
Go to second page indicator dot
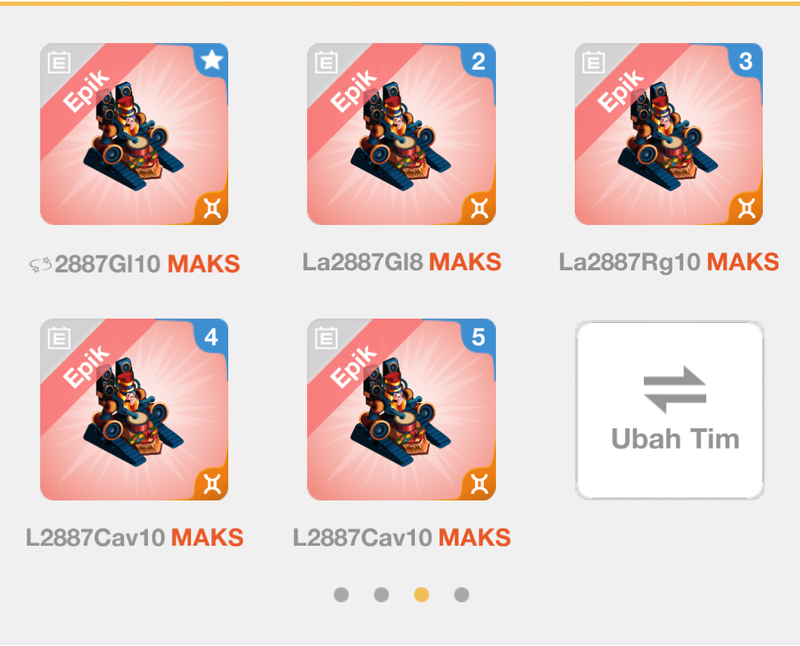coord(381,594)
